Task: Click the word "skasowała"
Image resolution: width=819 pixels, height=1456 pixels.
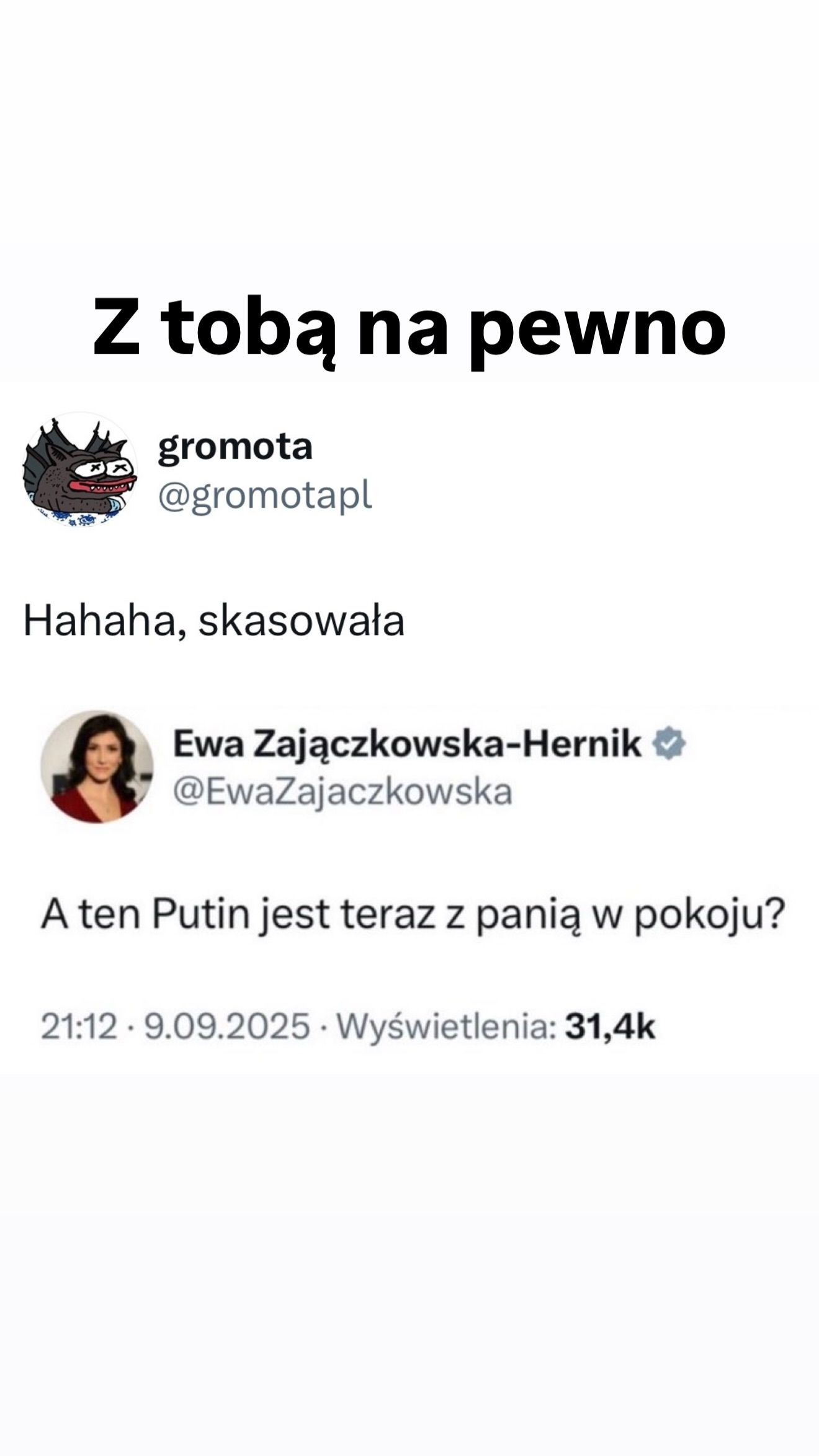Action: point(302,621)
